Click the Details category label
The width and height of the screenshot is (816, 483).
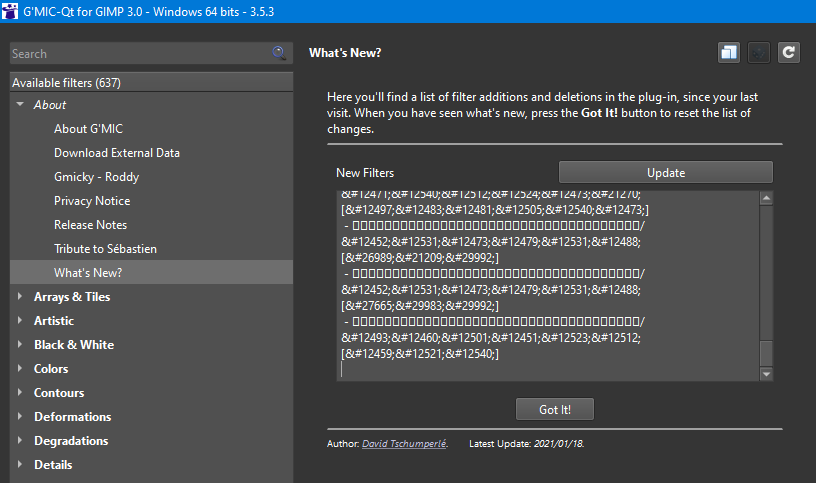[53, 464]
